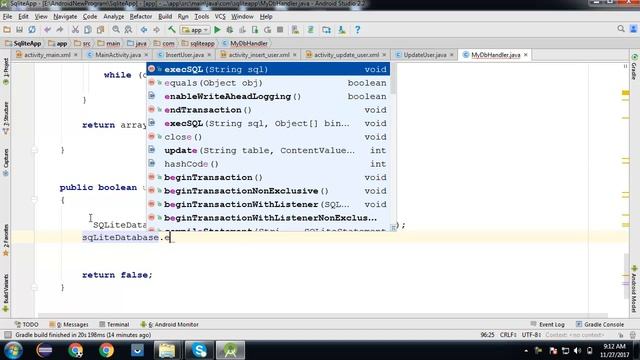Screen dimensions: 640x360
Task: Switch to InsertUser.java tab
Action: 184,55
